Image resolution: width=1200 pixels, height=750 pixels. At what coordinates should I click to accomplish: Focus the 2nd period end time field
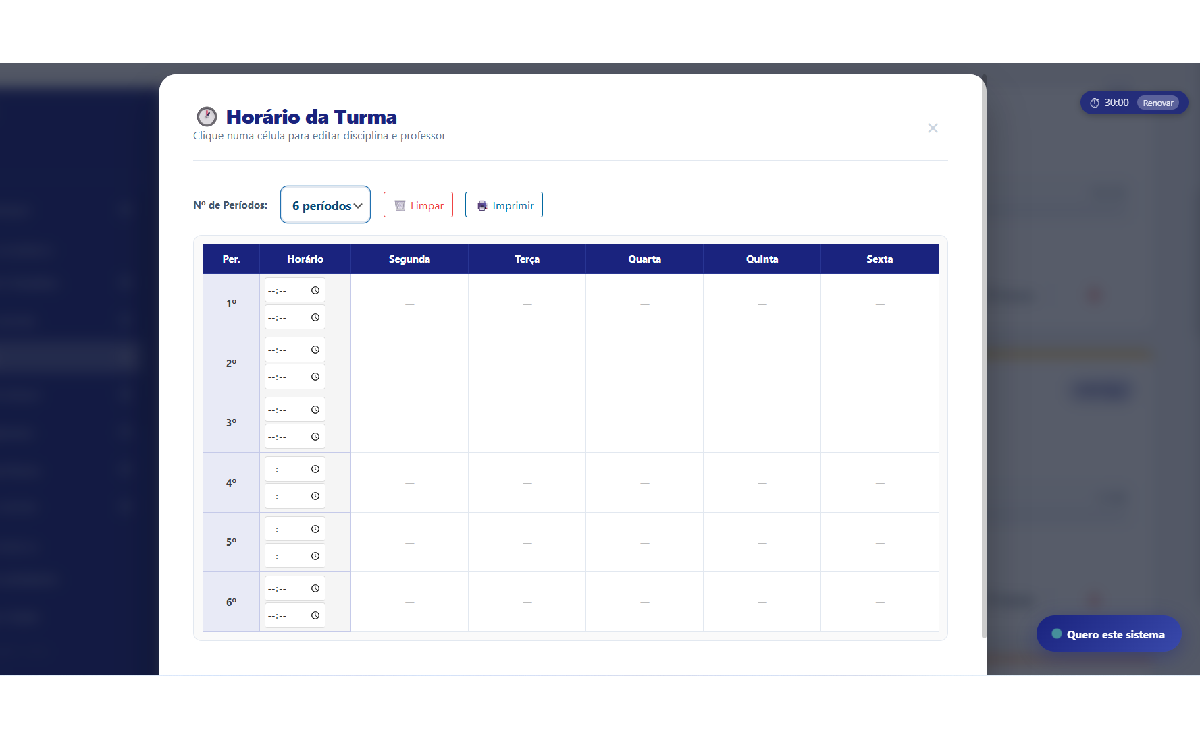click(x=286, y=377)
